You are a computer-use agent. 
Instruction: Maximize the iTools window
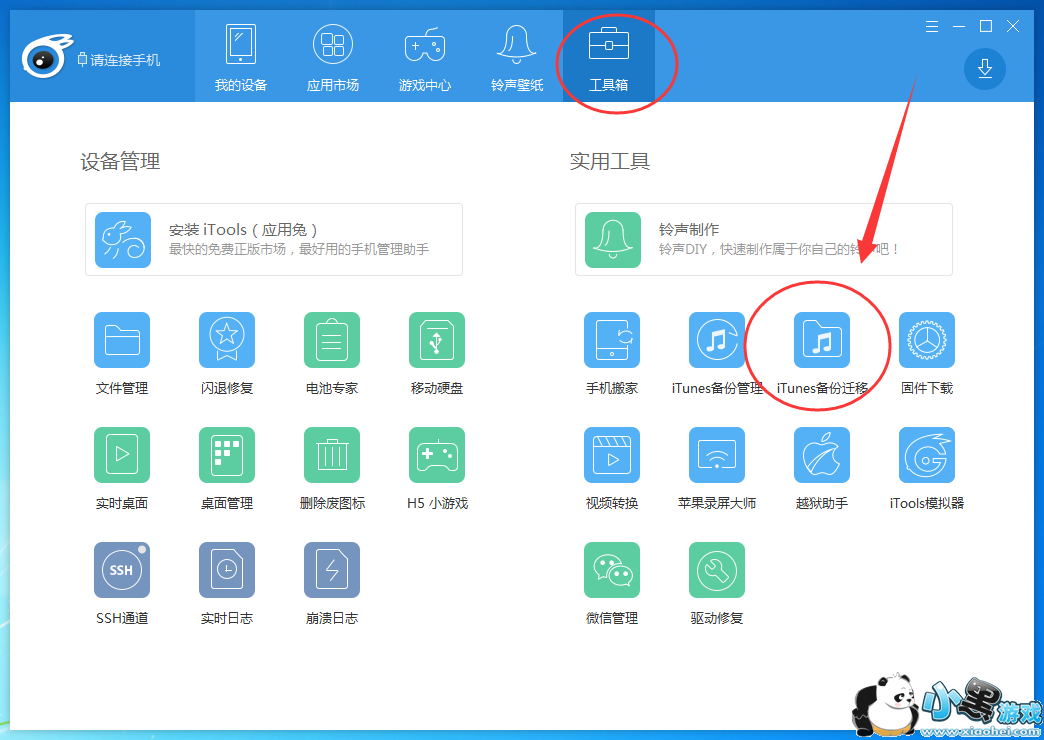coord(986,27)
